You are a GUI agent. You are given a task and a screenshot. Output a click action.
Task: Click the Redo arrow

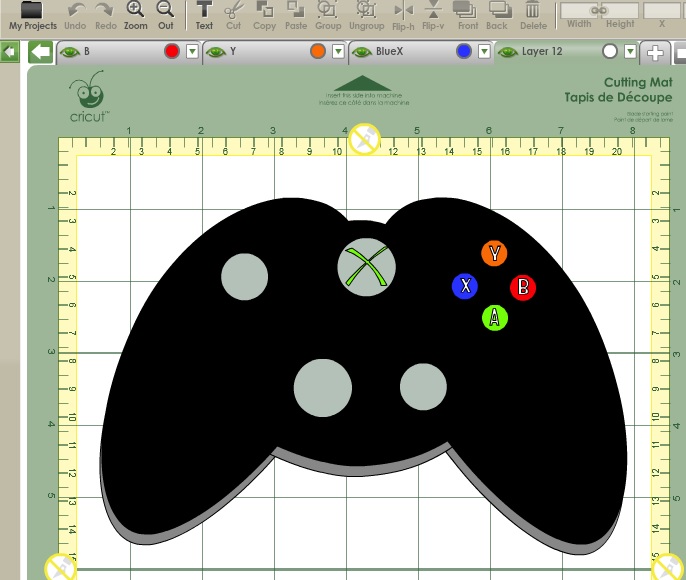[x=106, y=16]
